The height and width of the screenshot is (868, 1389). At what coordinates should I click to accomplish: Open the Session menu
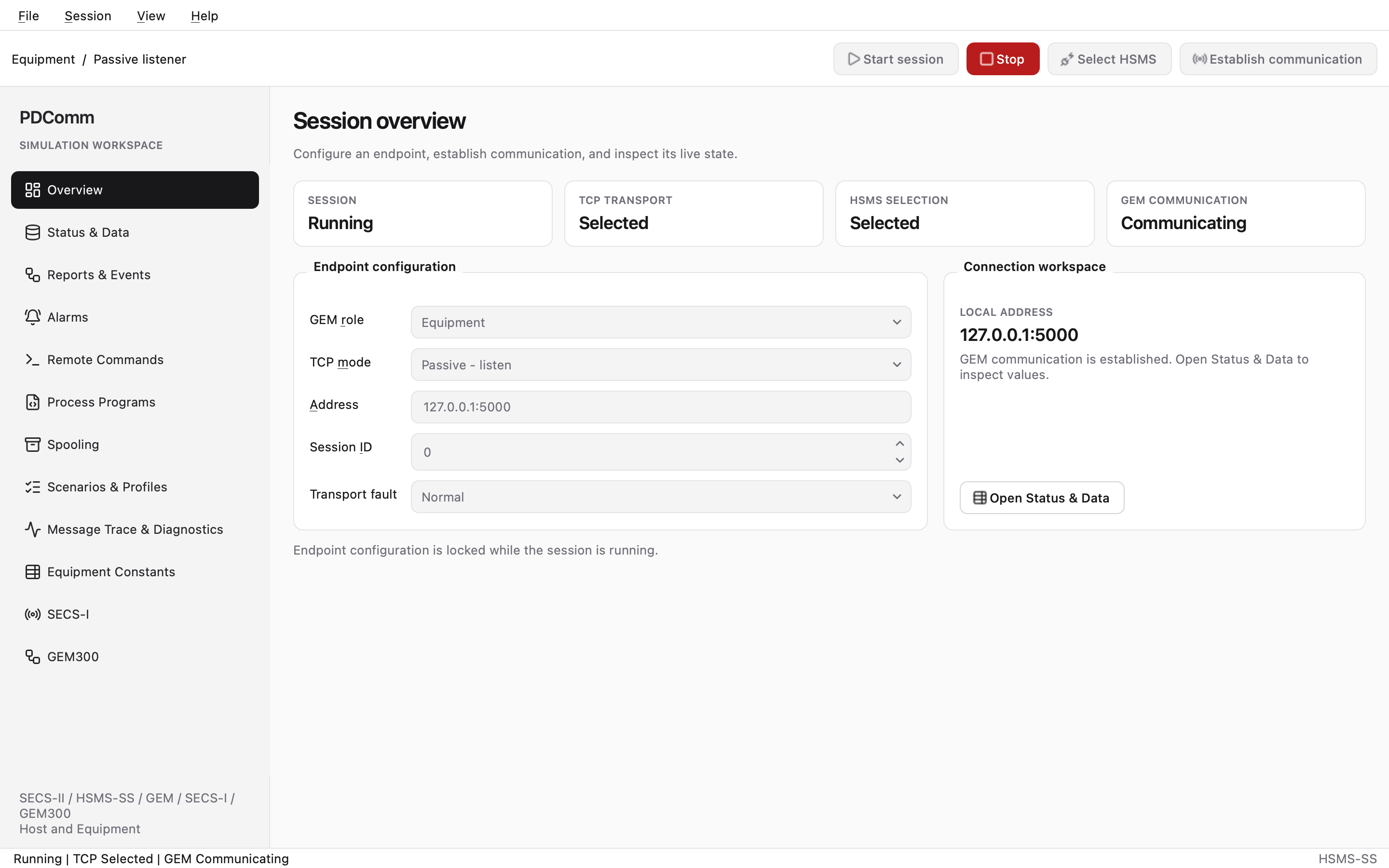(88, 15)
